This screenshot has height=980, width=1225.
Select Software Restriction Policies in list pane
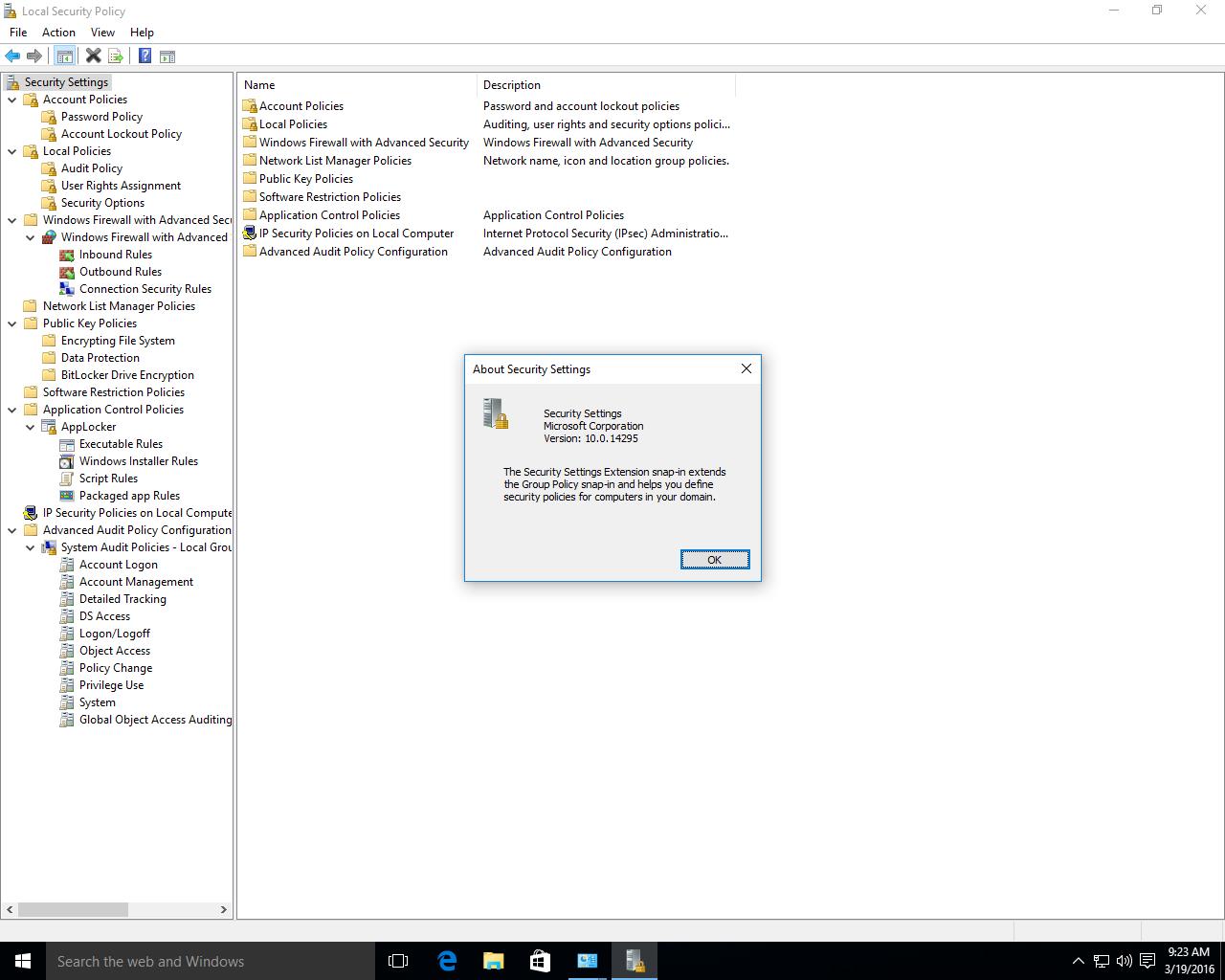coord(330,197)
